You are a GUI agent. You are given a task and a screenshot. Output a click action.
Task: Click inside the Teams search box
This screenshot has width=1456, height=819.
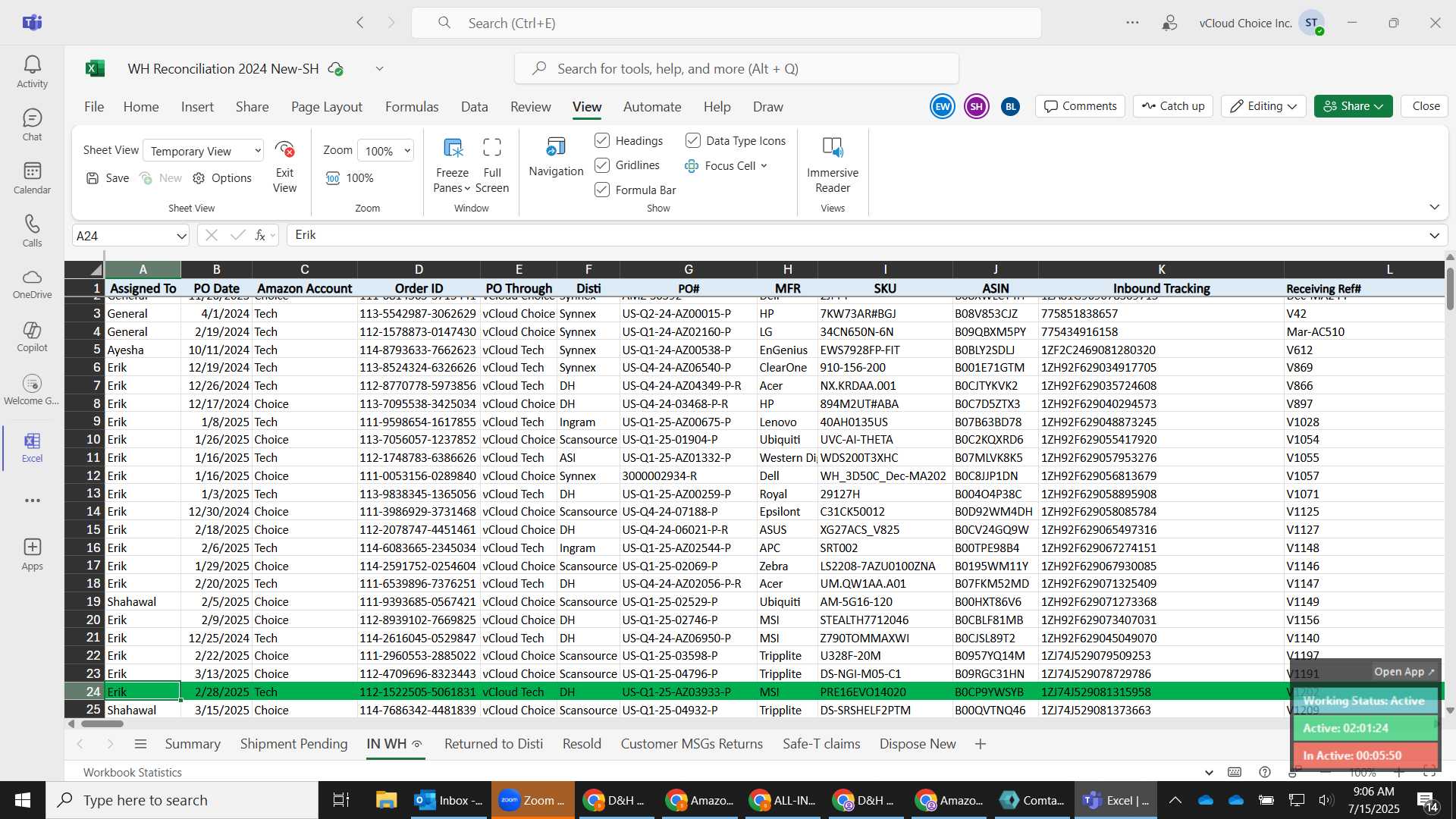pyautogui.click(x=726, y=23)
